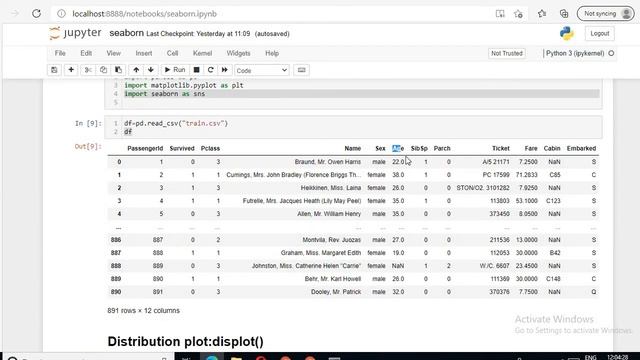Screen dimensions: 640x360
Task: Move selected cell up arrow
Action: point(136,70)
